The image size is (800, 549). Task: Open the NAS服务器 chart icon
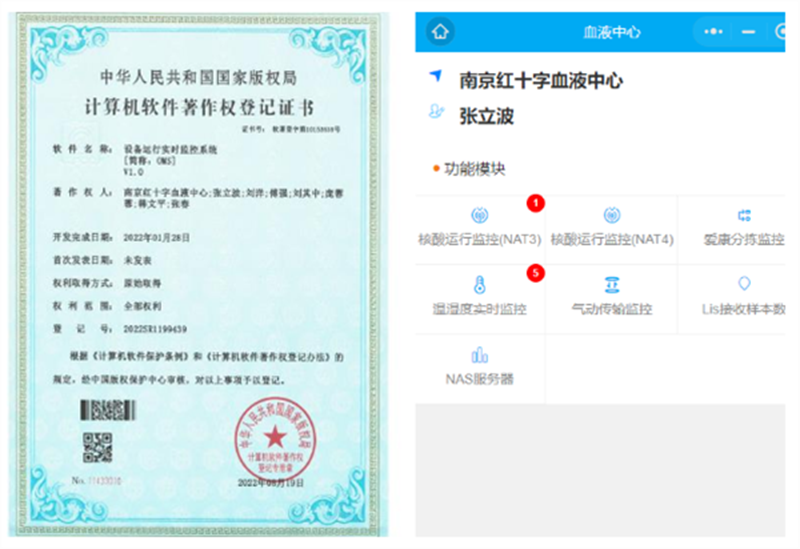(479, 355)
